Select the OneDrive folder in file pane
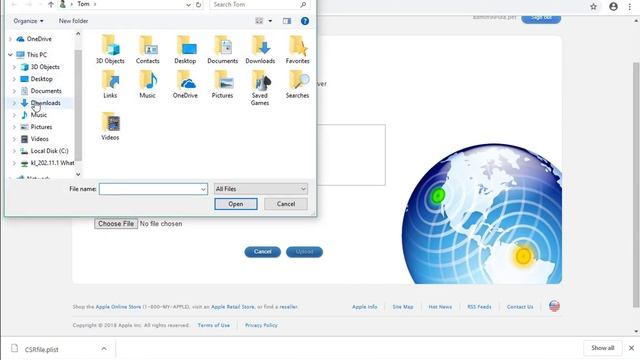Viewport: 640px width, 360px height. coord(185,84)
